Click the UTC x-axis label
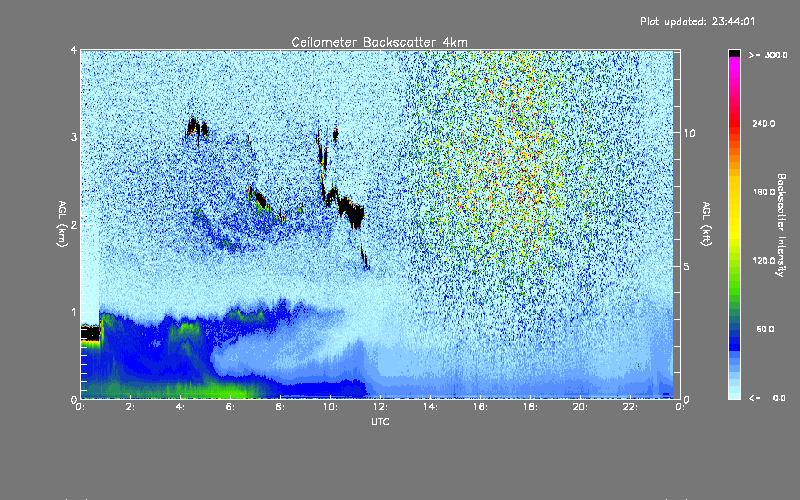 380,421
